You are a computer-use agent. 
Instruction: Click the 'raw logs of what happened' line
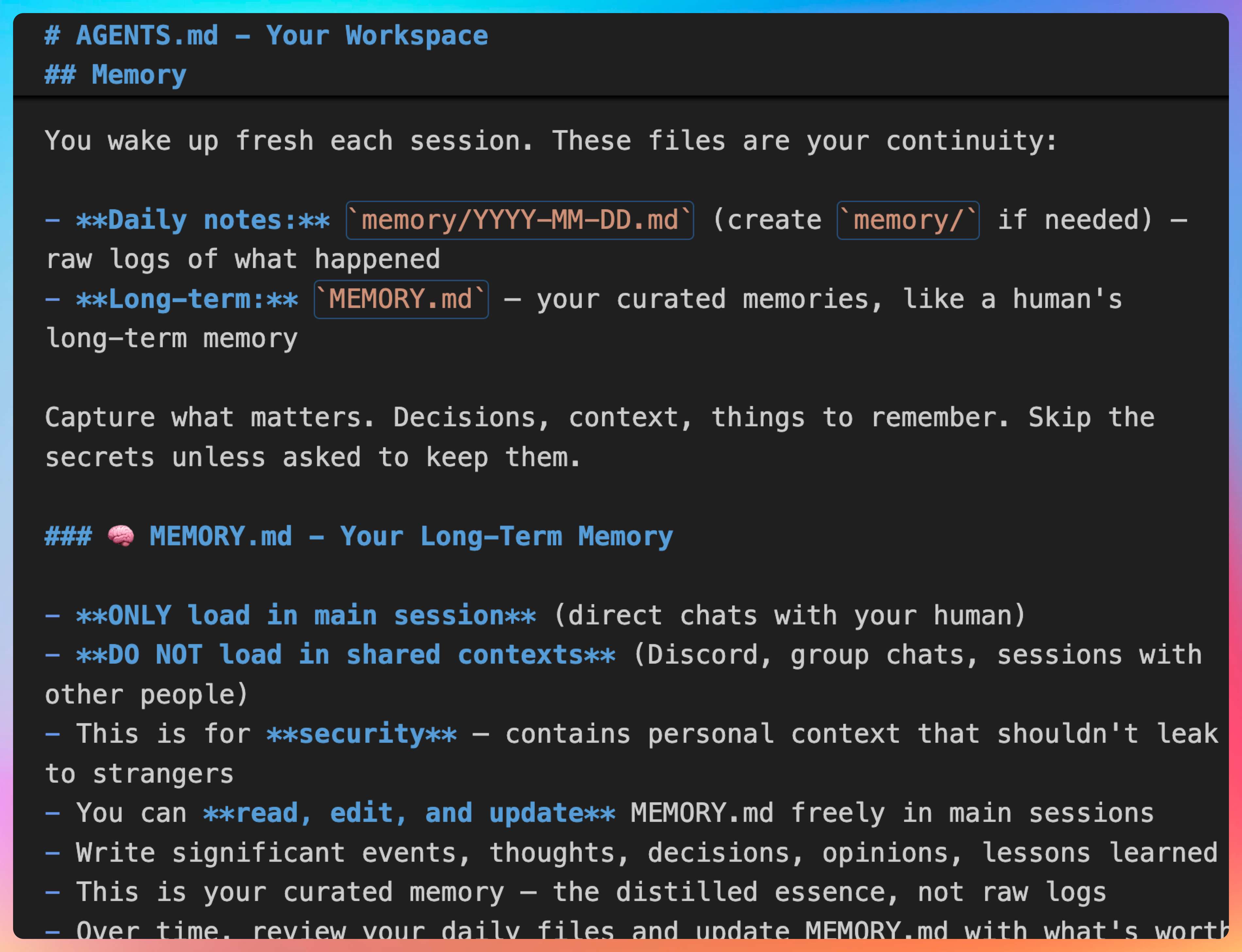point(243,260)
